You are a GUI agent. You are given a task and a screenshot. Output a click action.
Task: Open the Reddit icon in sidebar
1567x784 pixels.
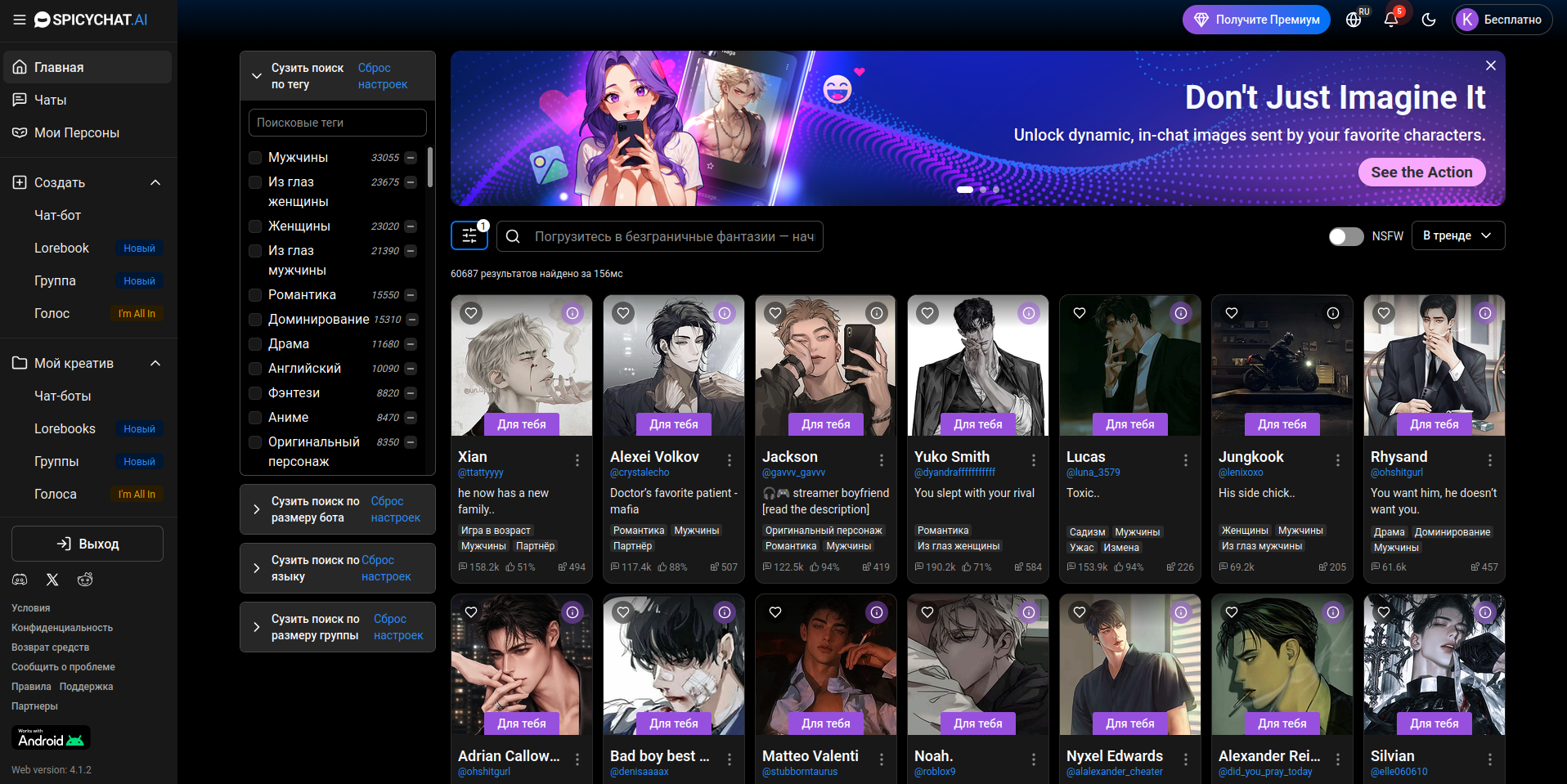(85, 580)
